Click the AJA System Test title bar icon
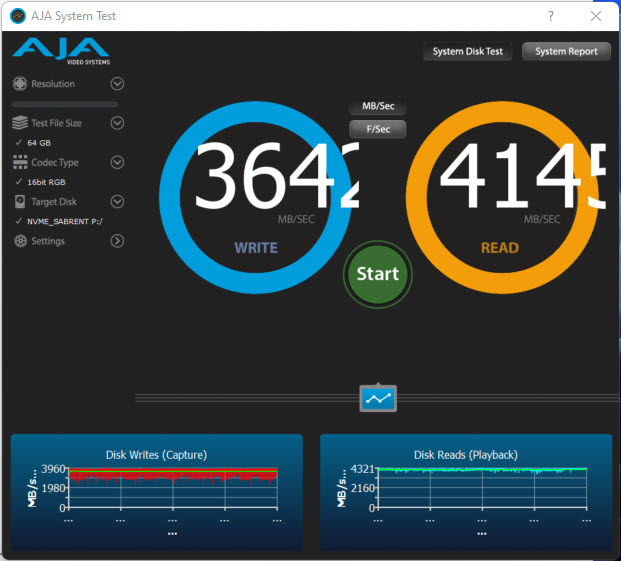The height and width of the screenshot is (561, 621). 17,16
